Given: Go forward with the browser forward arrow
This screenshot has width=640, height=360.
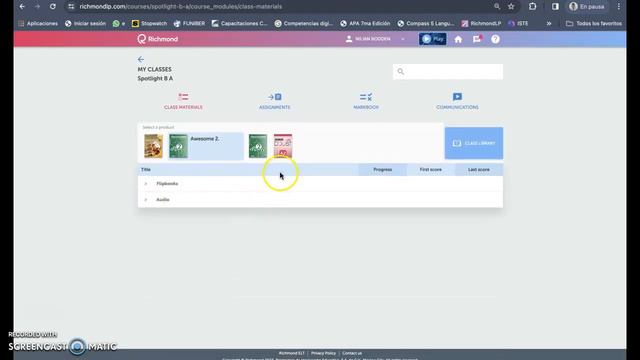Looking at the screenshot, I should pyautogui.click(x=37, y=7).
